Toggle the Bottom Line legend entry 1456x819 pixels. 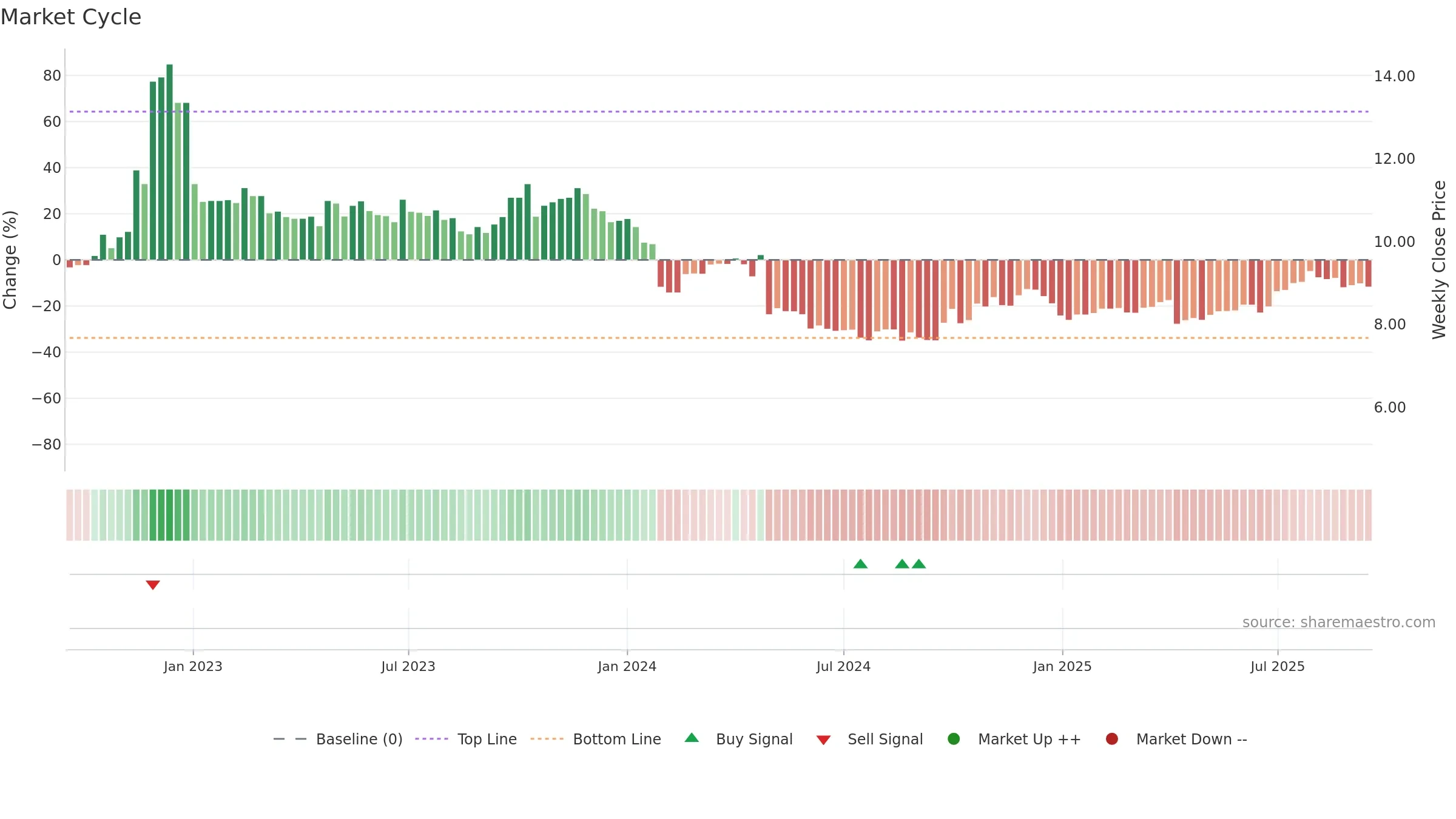click(596, 739)
